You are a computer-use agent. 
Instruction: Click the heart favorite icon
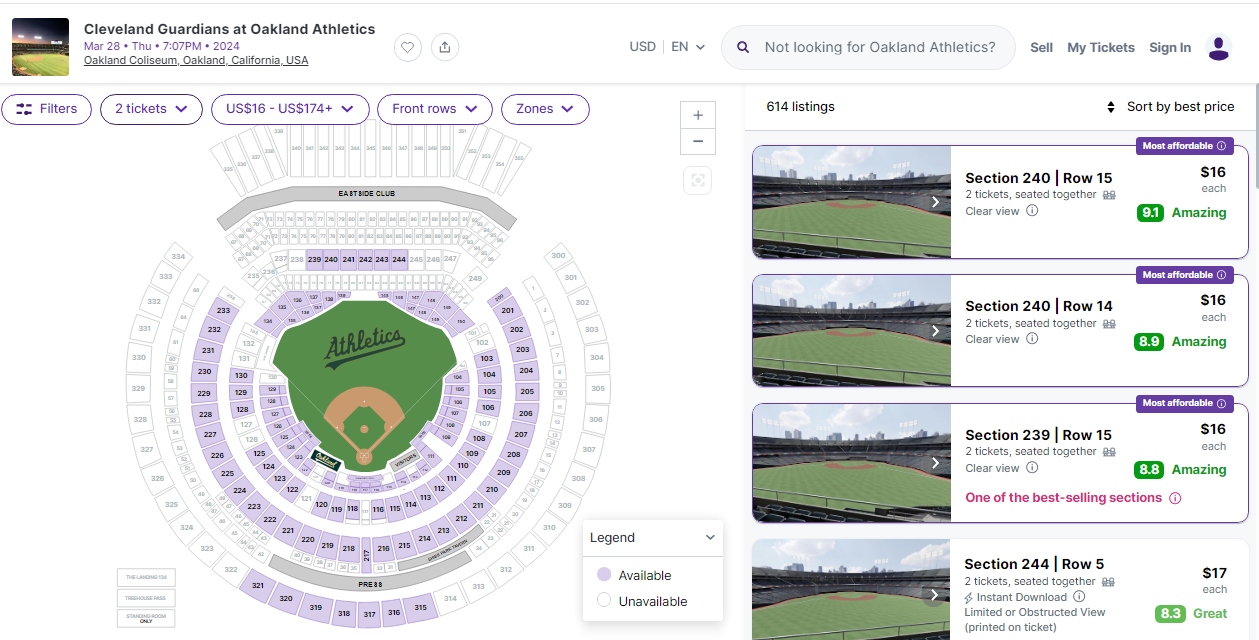tap(407, 47)
